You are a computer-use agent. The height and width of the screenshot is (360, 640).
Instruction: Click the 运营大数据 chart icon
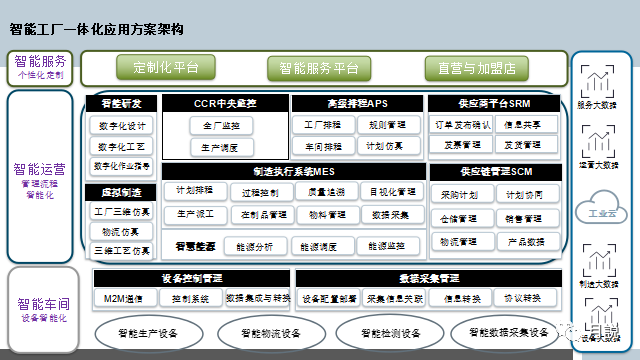coord(598,141)
